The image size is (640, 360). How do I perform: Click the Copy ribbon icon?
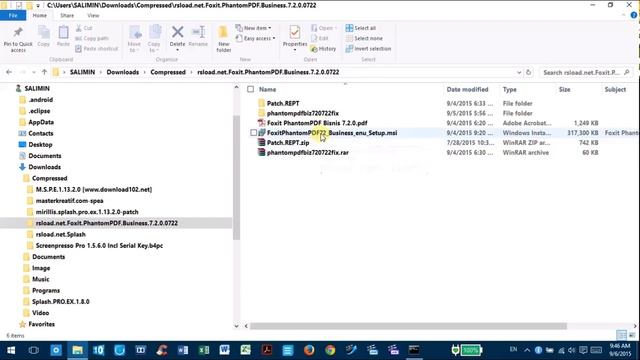click(x=44, y=33)
